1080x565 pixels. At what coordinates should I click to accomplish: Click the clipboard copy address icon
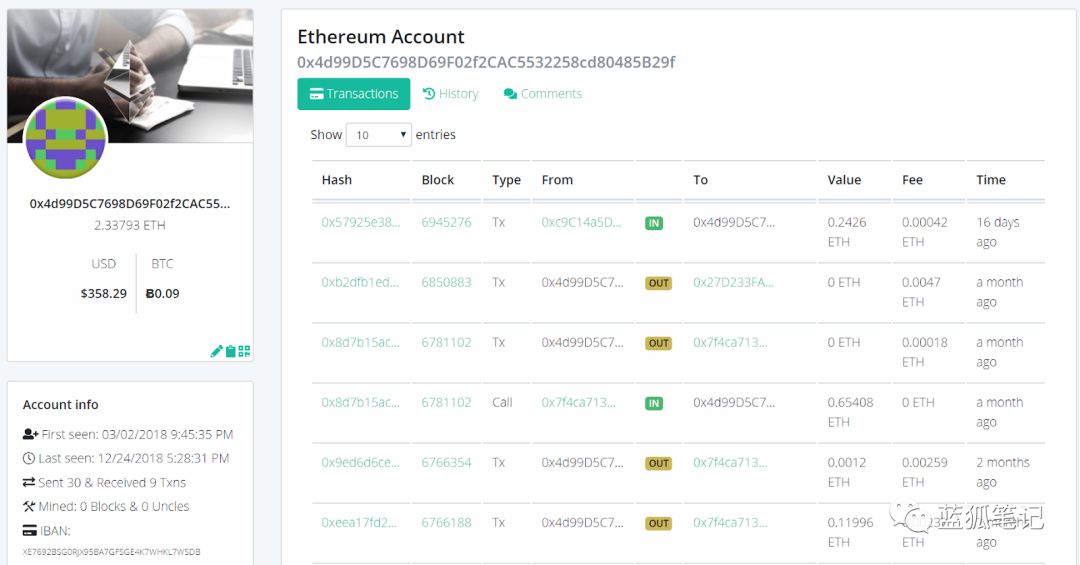231,351
